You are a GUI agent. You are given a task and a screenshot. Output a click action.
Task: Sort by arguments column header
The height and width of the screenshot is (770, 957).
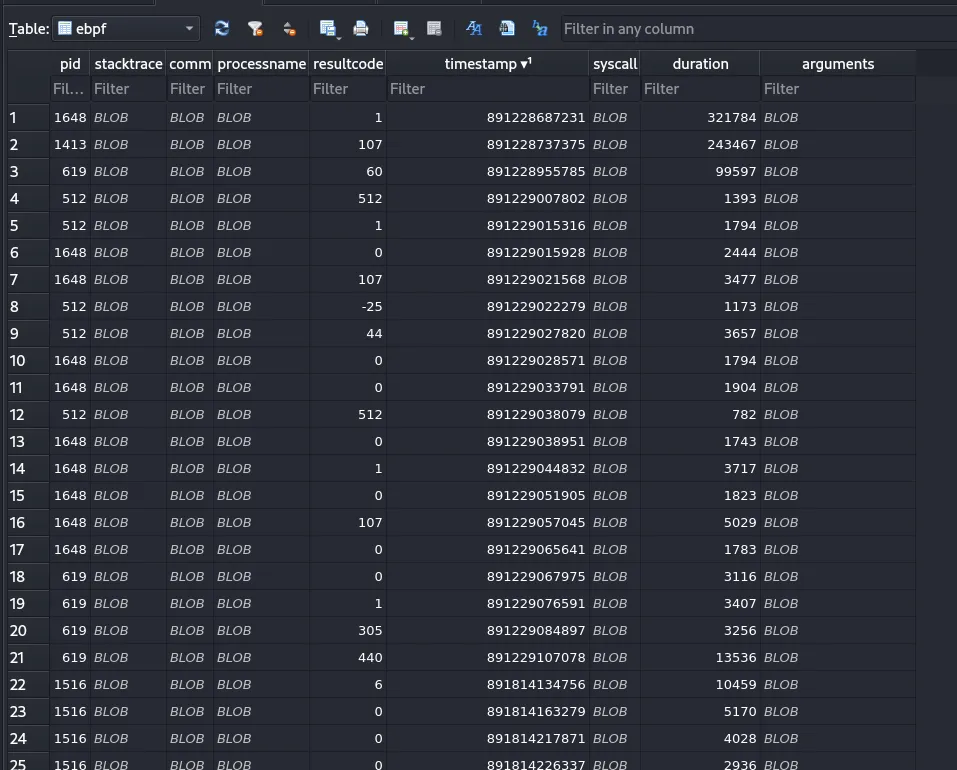point(837,64)
